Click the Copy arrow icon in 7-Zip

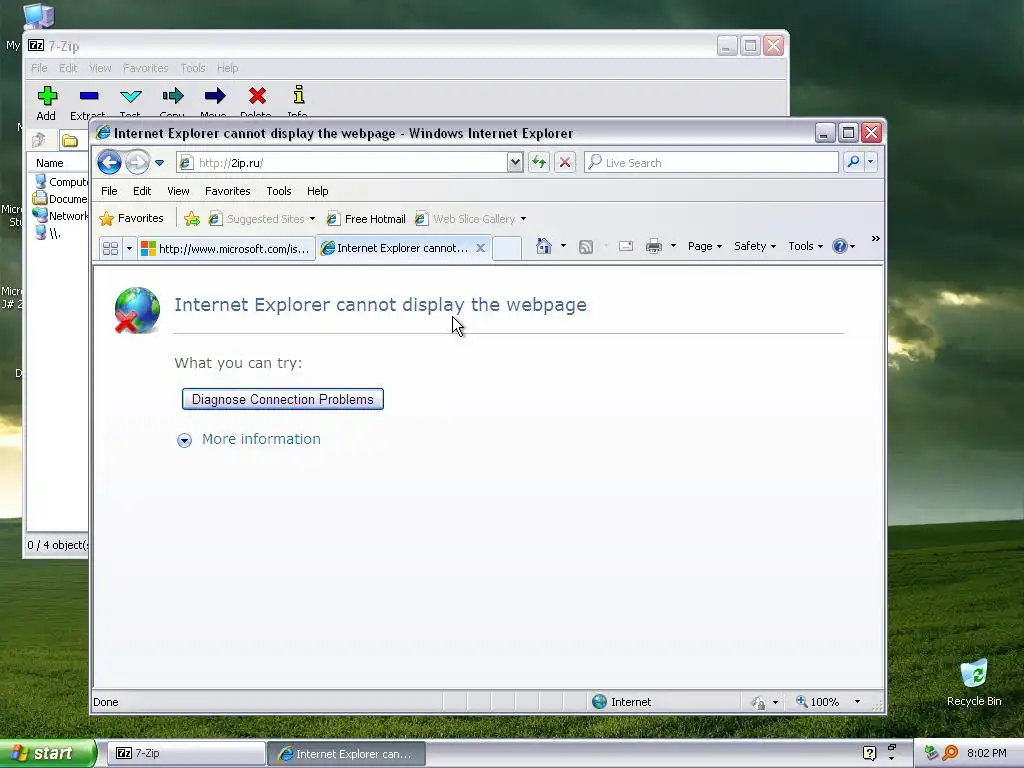pos(172,96)
